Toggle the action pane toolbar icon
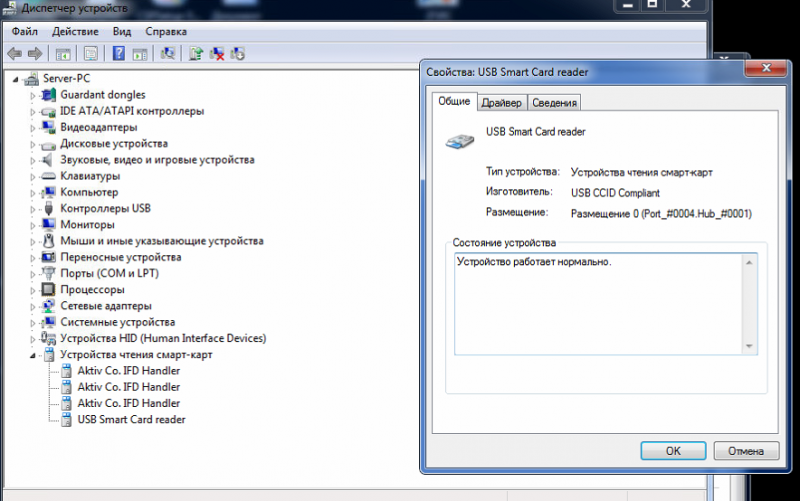Image resolution: width=800 pixels, height=501 pixels. (x=140, y=54)
